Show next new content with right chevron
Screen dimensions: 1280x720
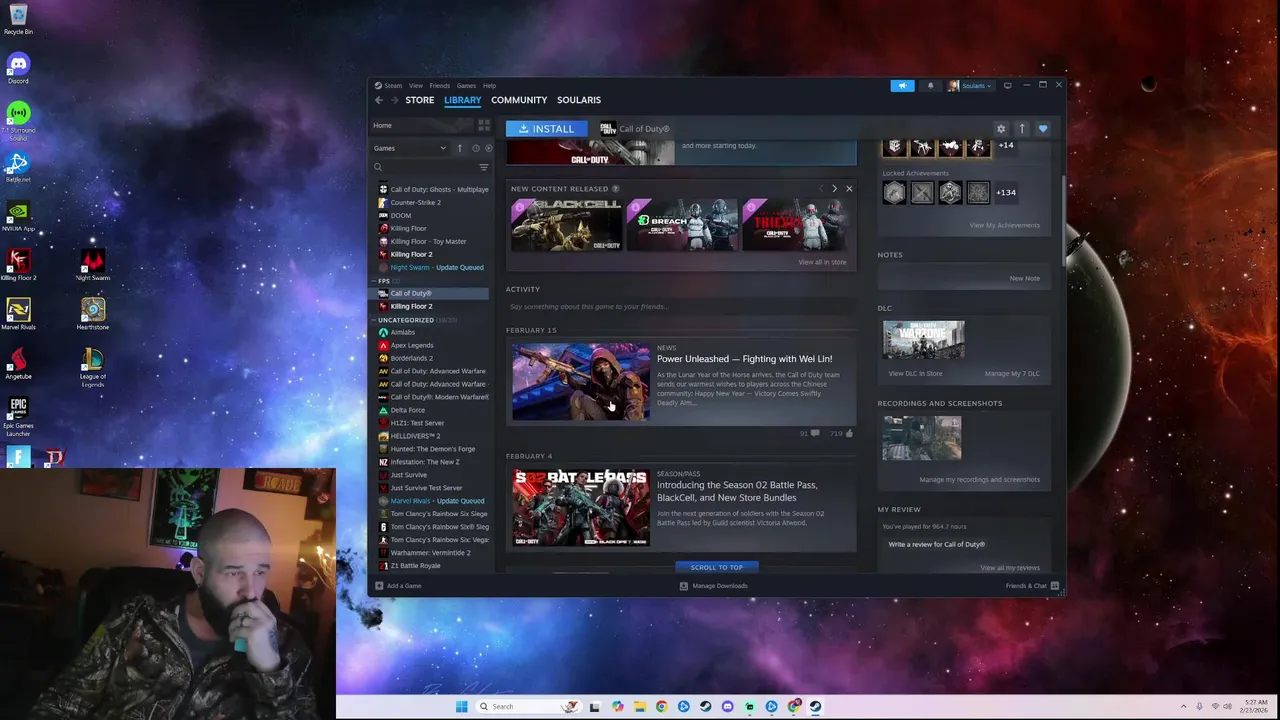834,189
